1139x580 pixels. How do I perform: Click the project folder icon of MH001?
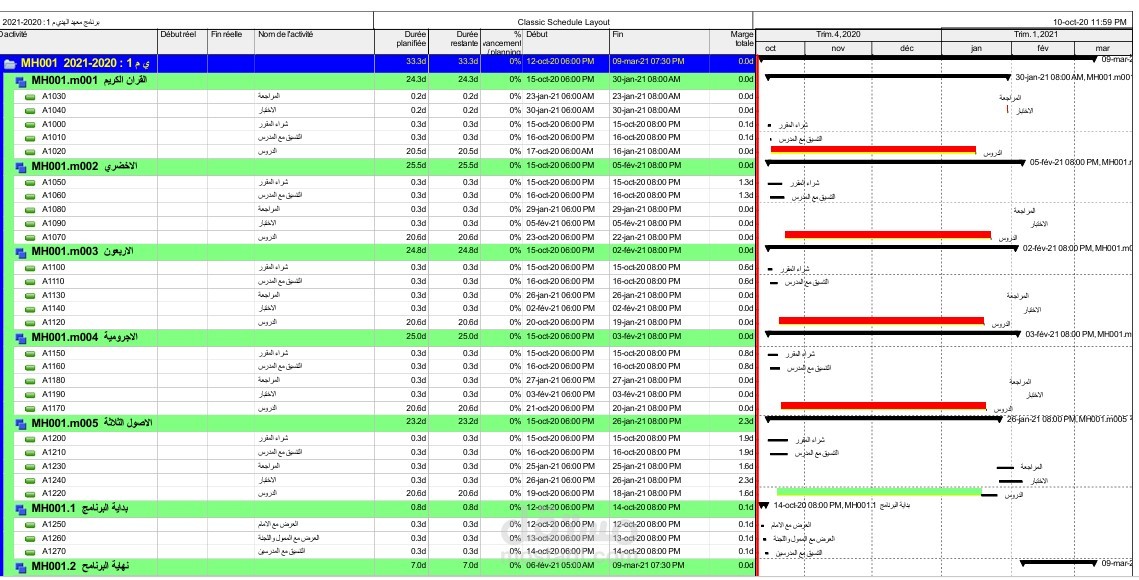9,64
